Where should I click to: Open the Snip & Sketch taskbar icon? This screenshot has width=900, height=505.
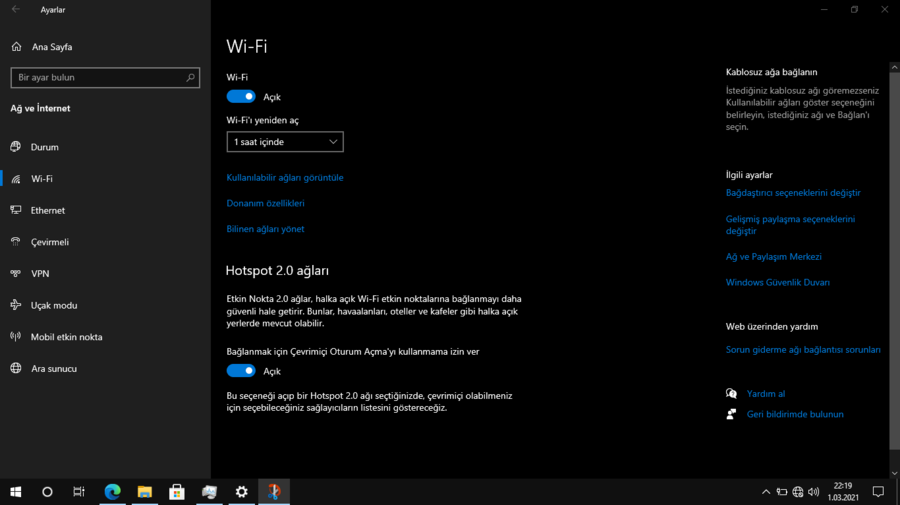click(x=274, y=492)
